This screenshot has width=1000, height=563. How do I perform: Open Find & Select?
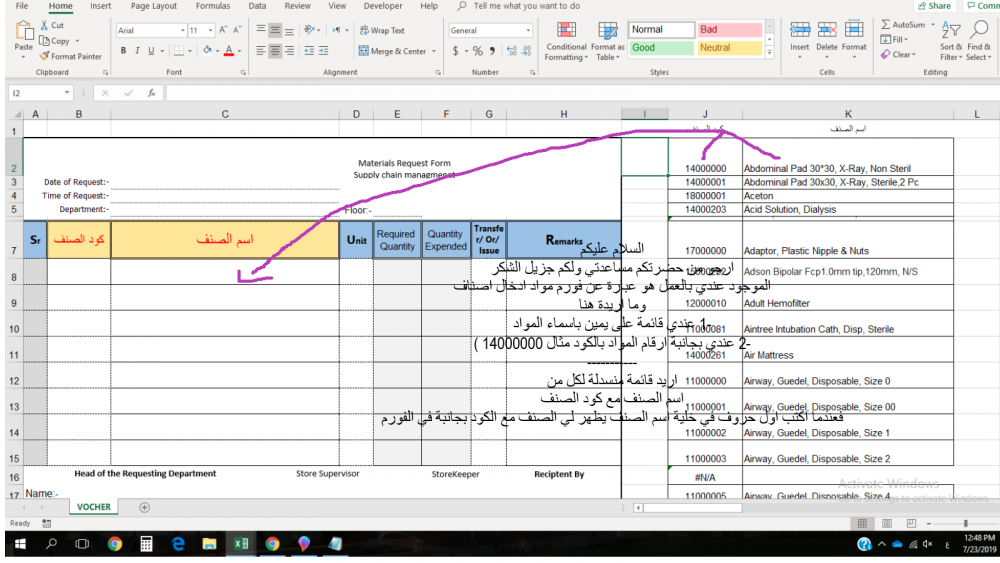tap(979, 41)
